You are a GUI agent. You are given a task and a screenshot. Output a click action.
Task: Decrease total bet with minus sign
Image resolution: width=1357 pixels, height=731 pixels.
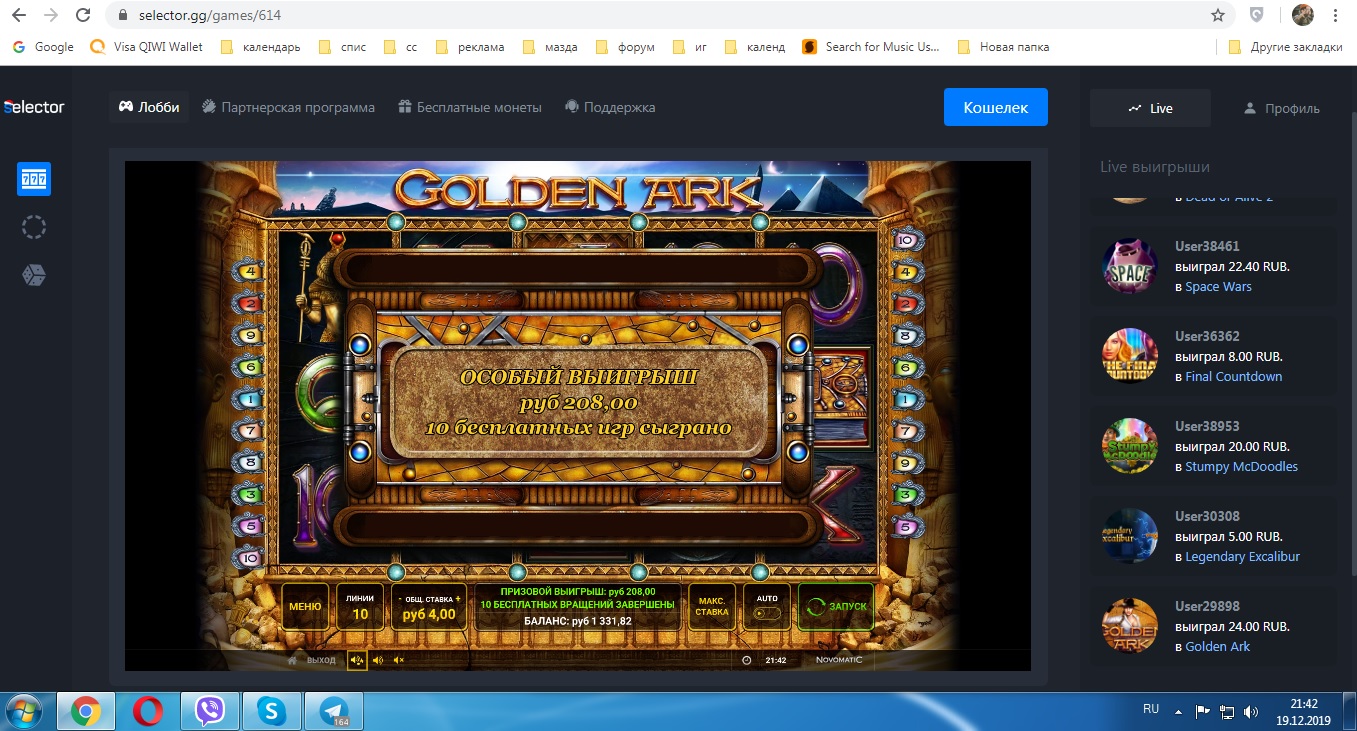[400, 598]
